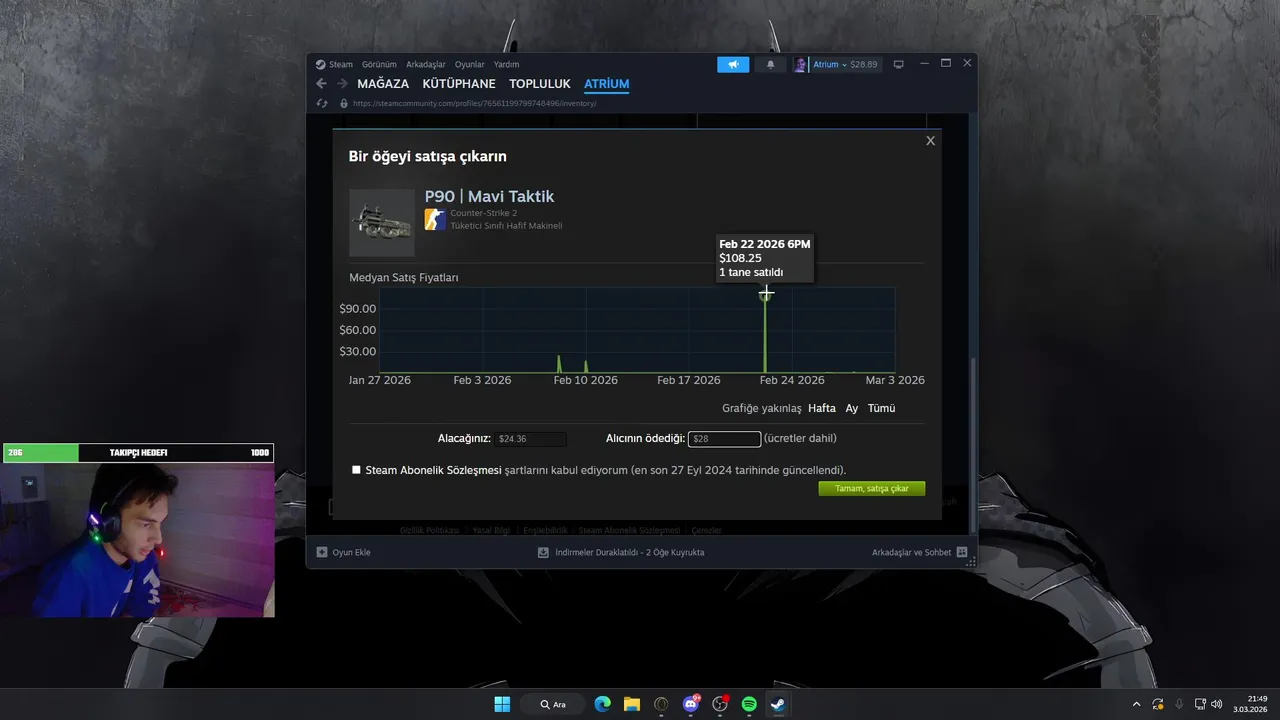Zoom graph to Tümü
Screen dimensions: 1280x720
(x=881, y=408)
